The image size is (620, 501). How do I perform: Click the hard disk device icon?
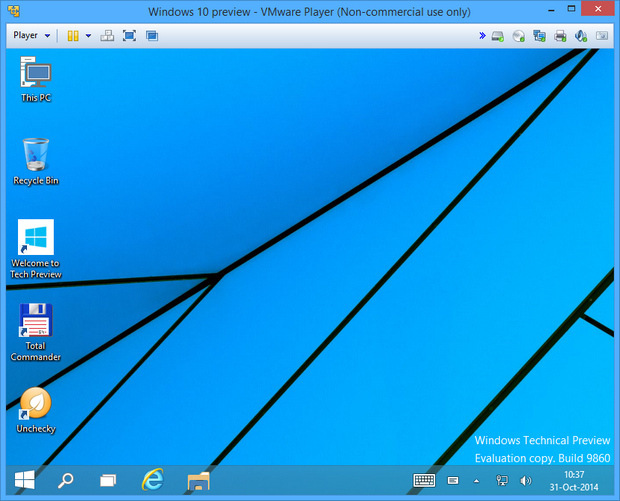tap(498, 36)
